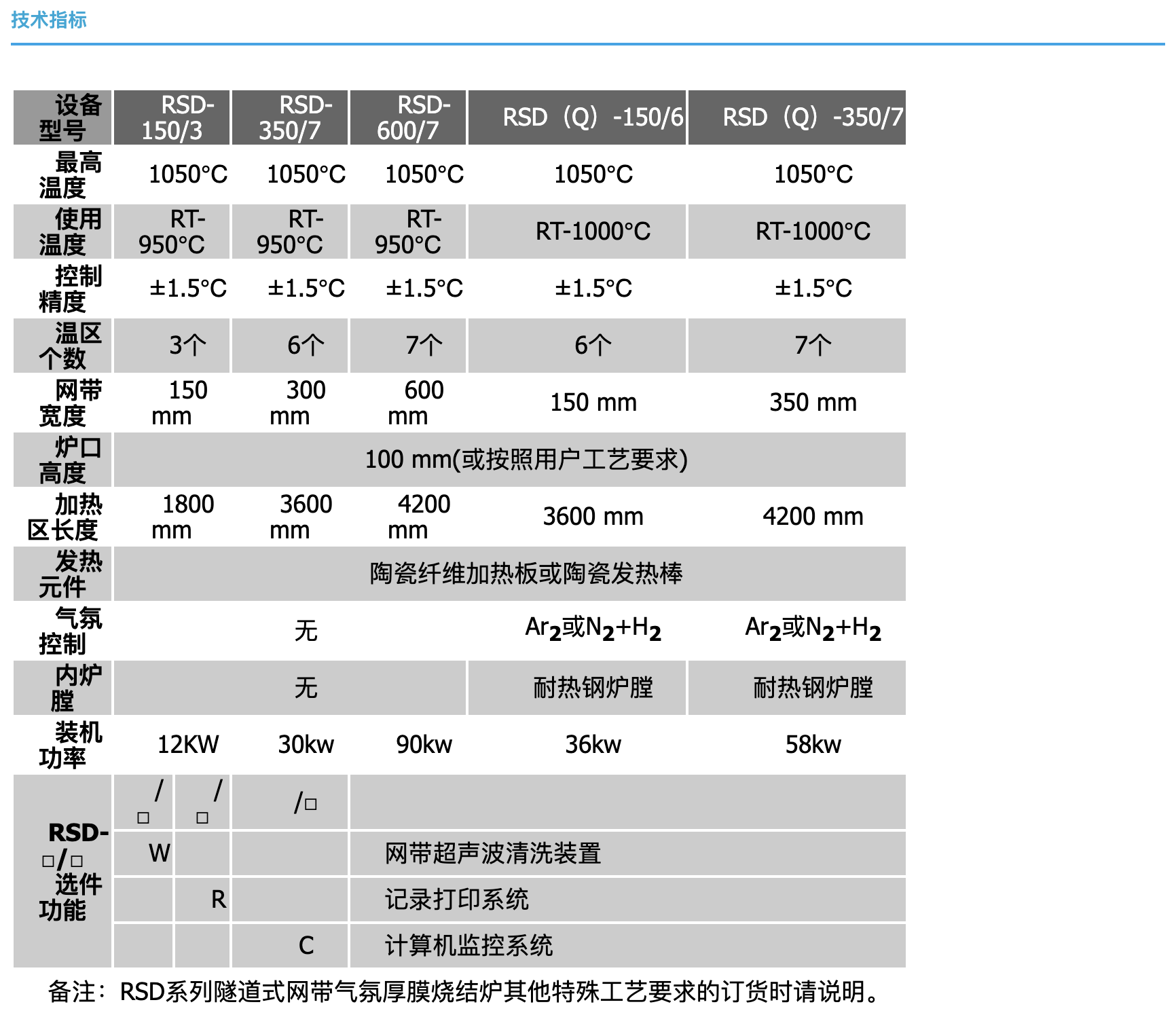The height and width of the screenshot is (1032, 1176).
Task: Click the RSD (Q) -150/6 header cell
Action: pos(577,117)
